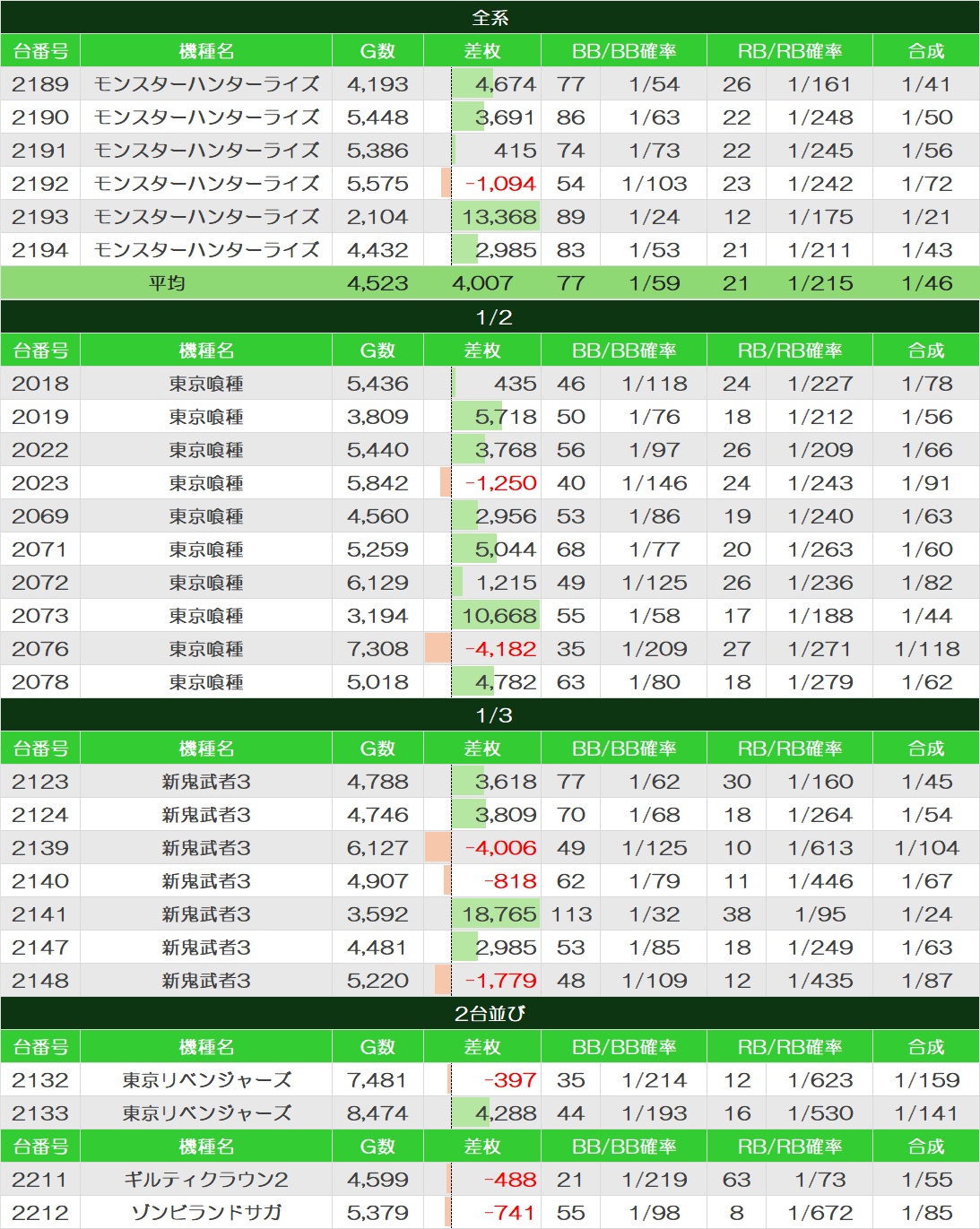Select machine number 2076
980x1229 pixels.
(40, 649)
